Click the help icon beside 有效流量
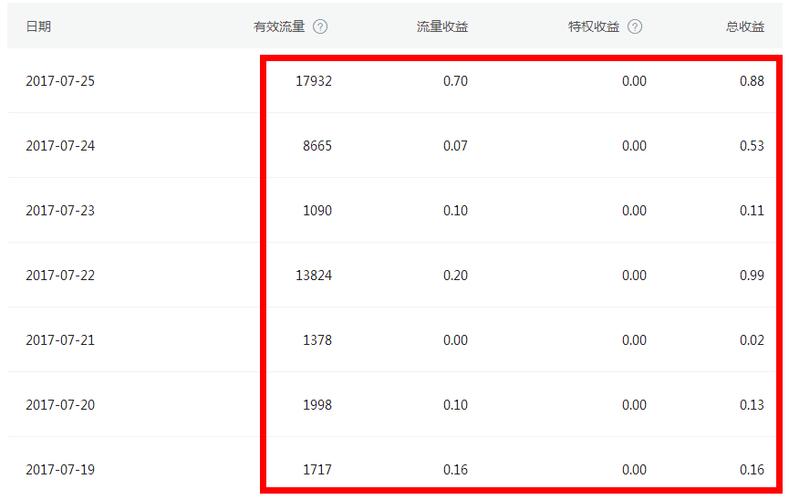This screenshot has width=789, height=500. pyautogui.click(x=320, y=27)
